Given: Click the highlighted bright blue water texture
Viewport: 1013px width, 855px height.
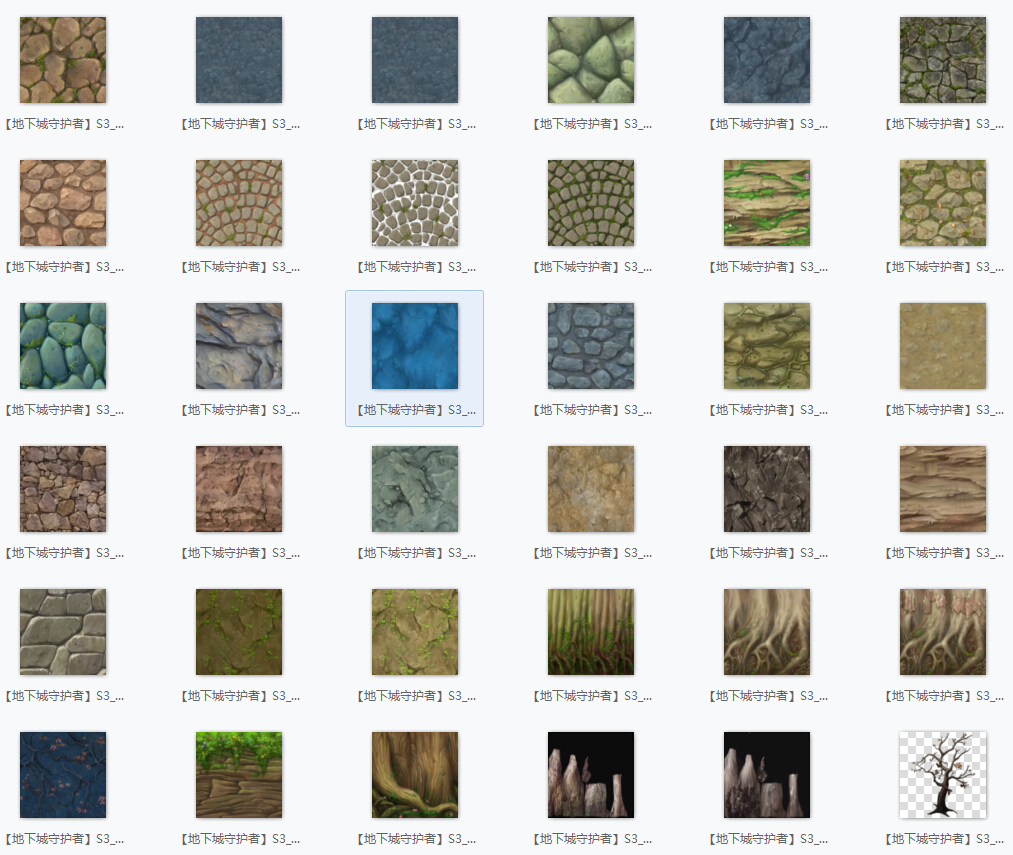Looking at the screenshot, I should [x=415, y=346].
